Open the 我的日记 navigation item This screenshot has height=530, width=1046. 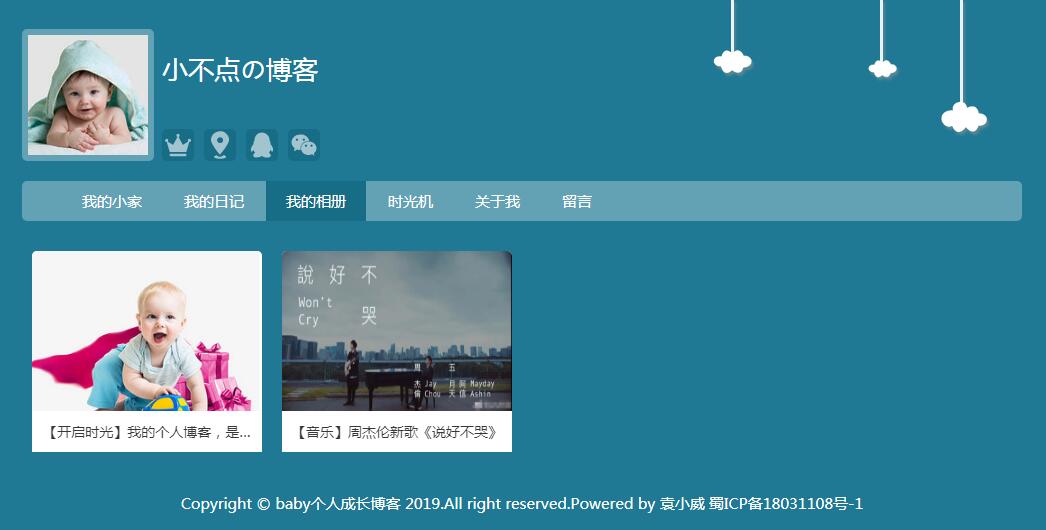pyautogui.click(x=214, y=201)
